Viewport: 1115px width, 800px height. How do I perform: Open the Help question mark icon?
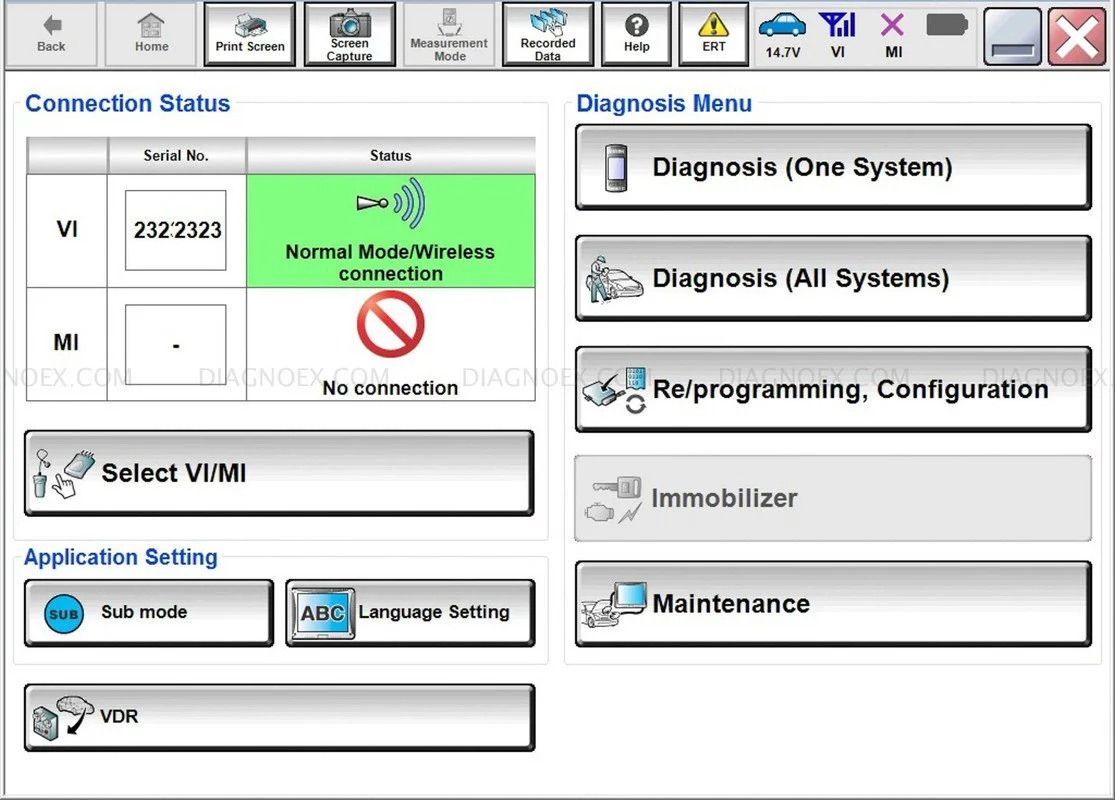pyautogui.click(x=636, y=34)
